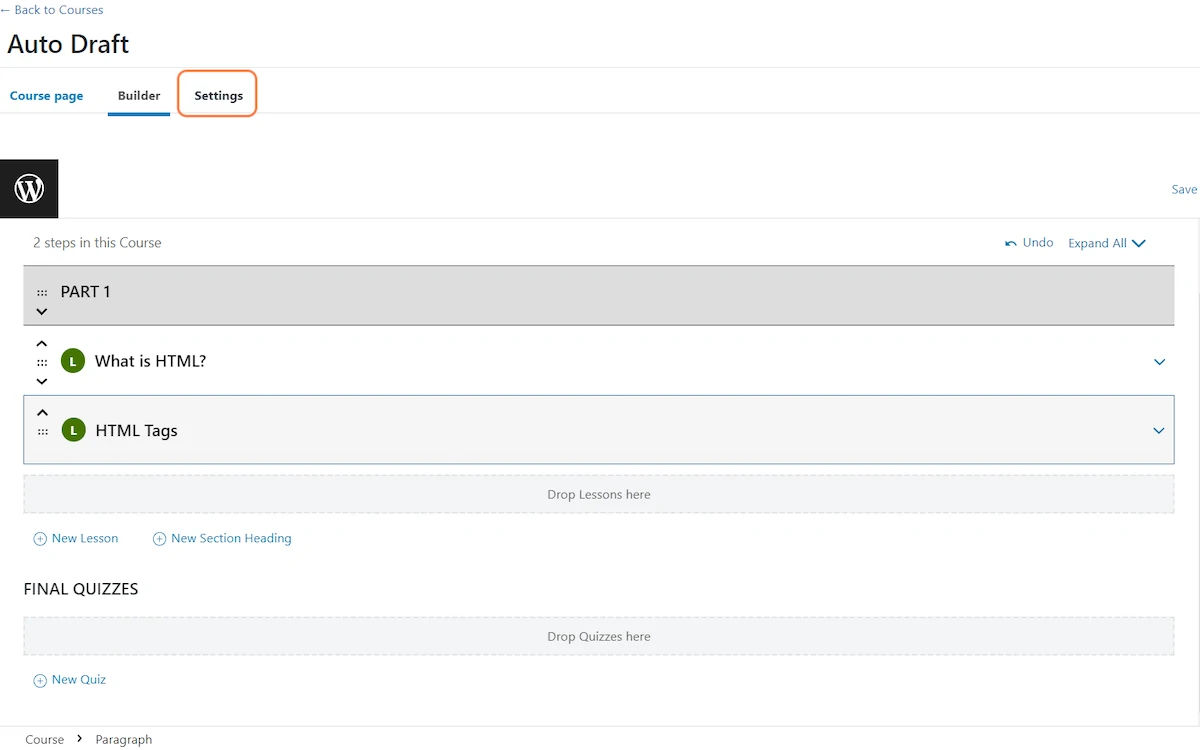Screen dimensions: 1200x750
Task: Go back to Courses
Action: pos(52,10)
